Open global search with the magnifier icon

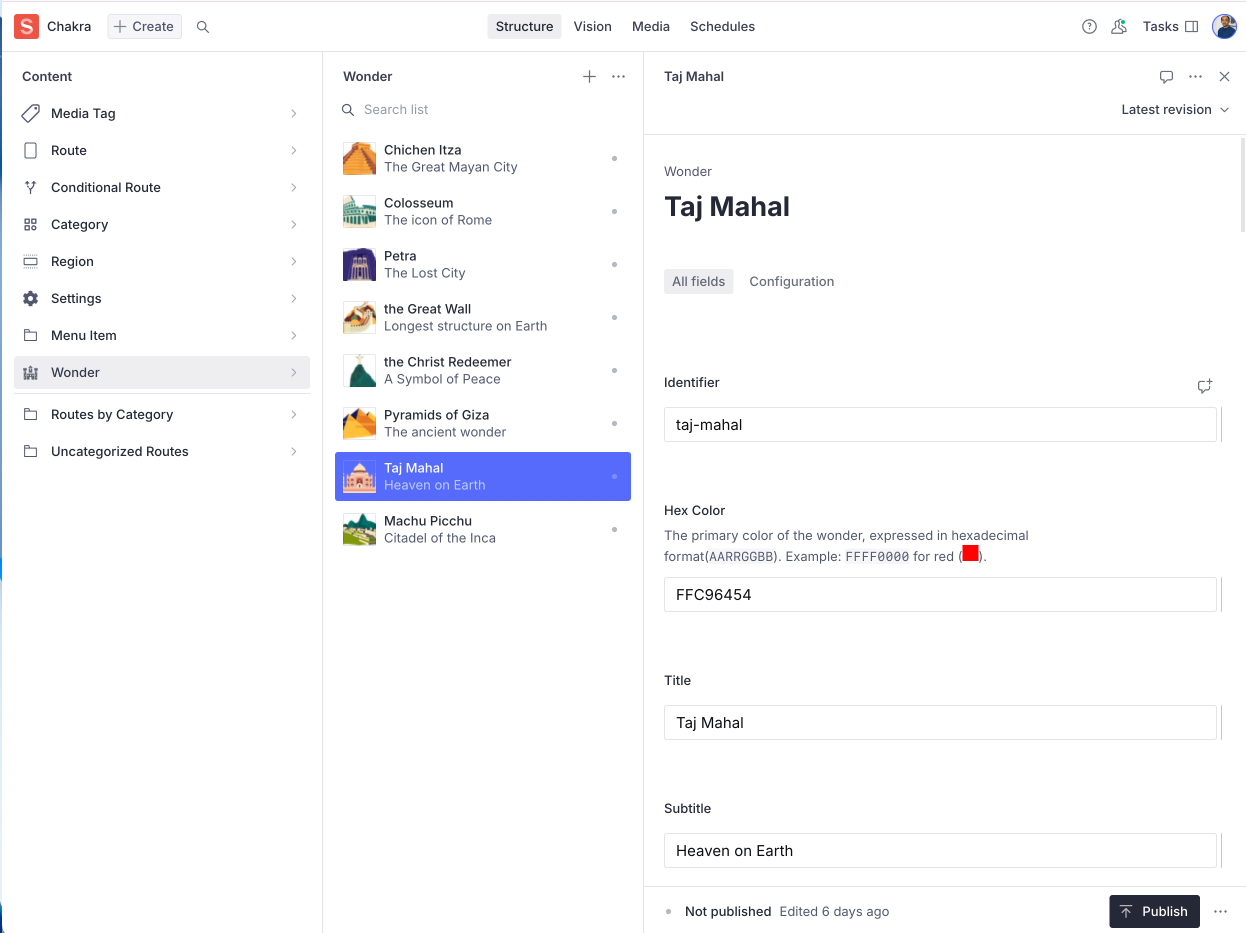(x=203, y=26)
